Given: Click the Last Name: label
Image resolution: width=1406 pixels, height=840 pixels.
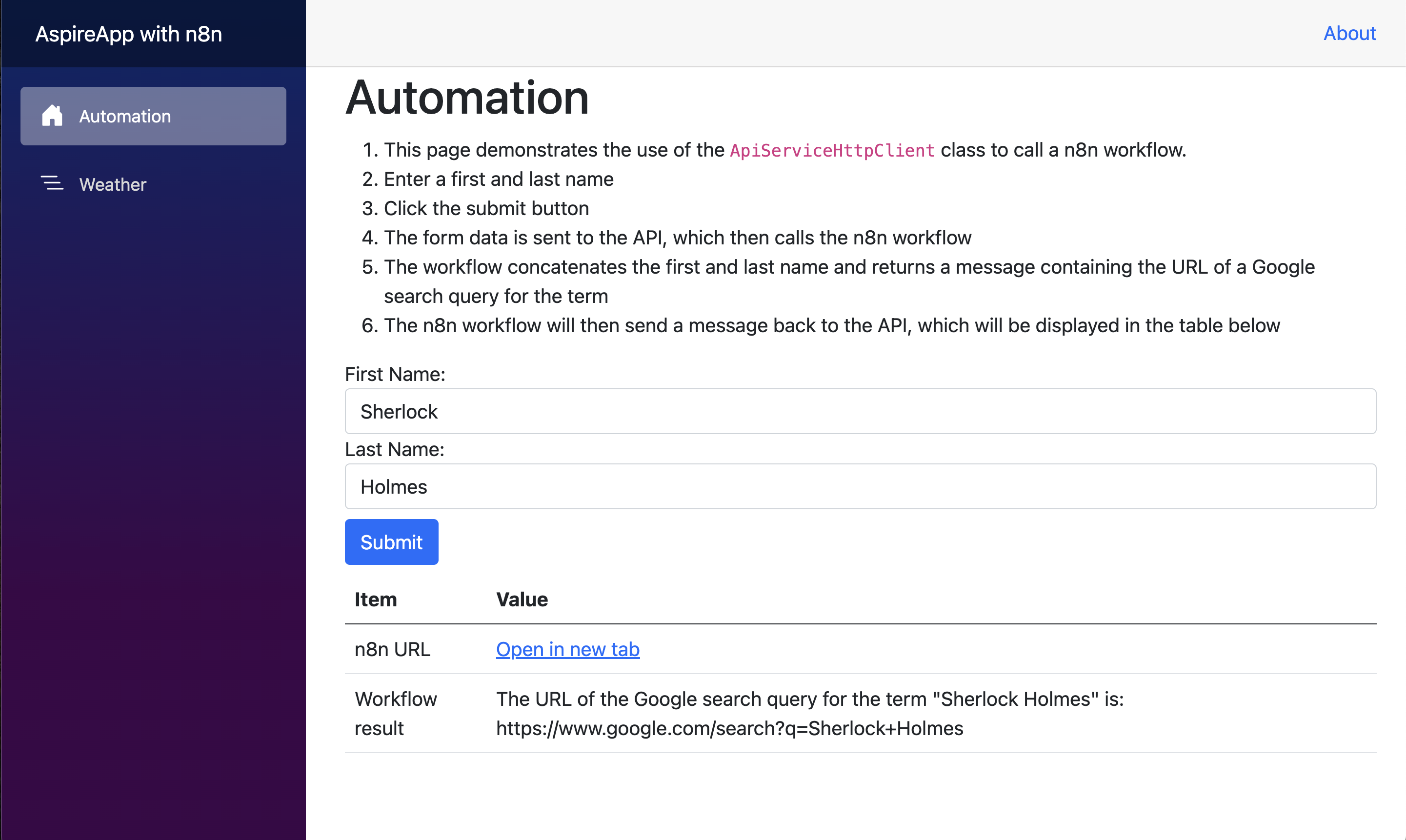Looking at the screenshot, I should pyautogui.click(x=395, y=449).
